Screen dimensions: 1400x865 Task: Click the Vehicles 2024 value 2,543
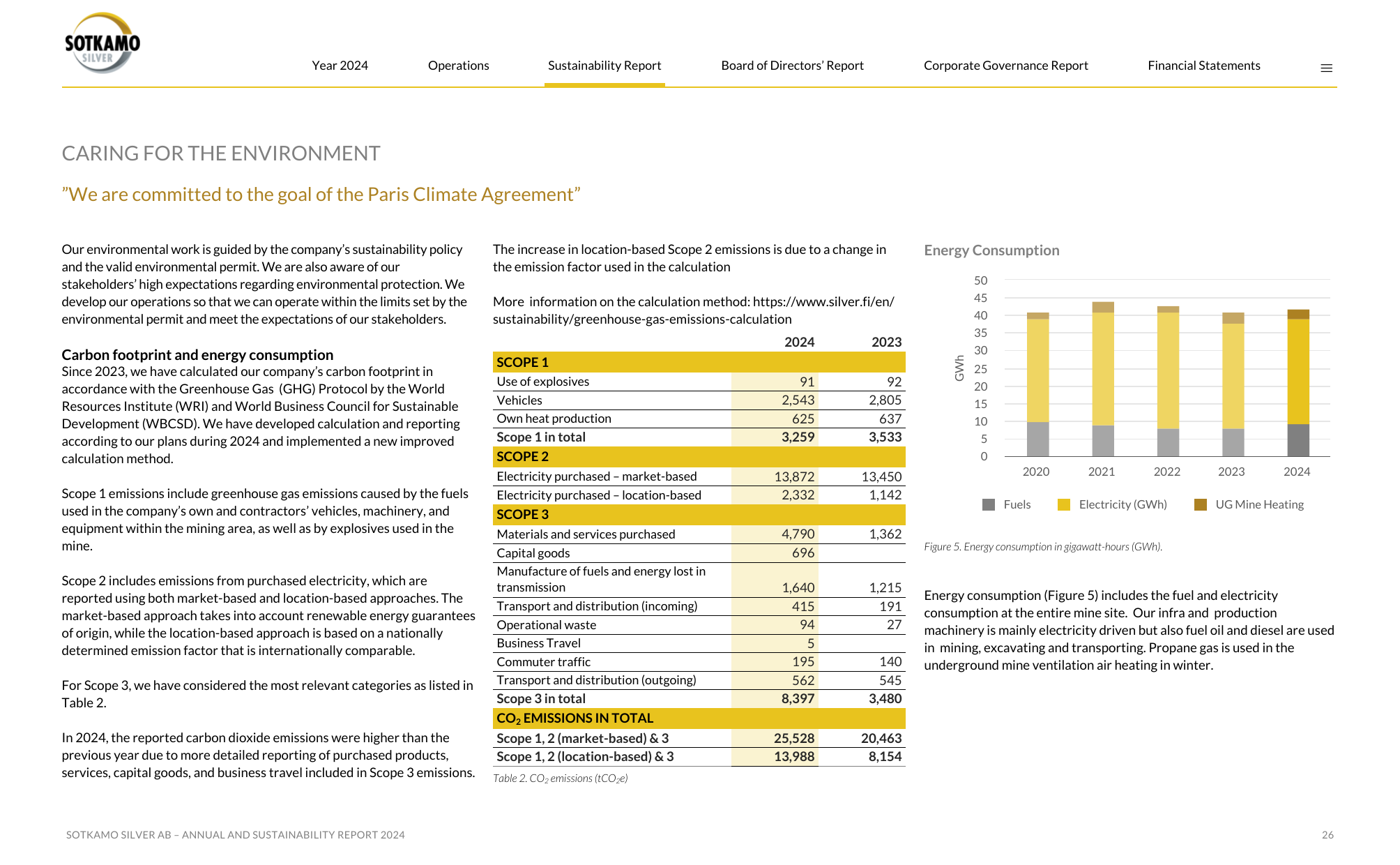pos(798,400)
